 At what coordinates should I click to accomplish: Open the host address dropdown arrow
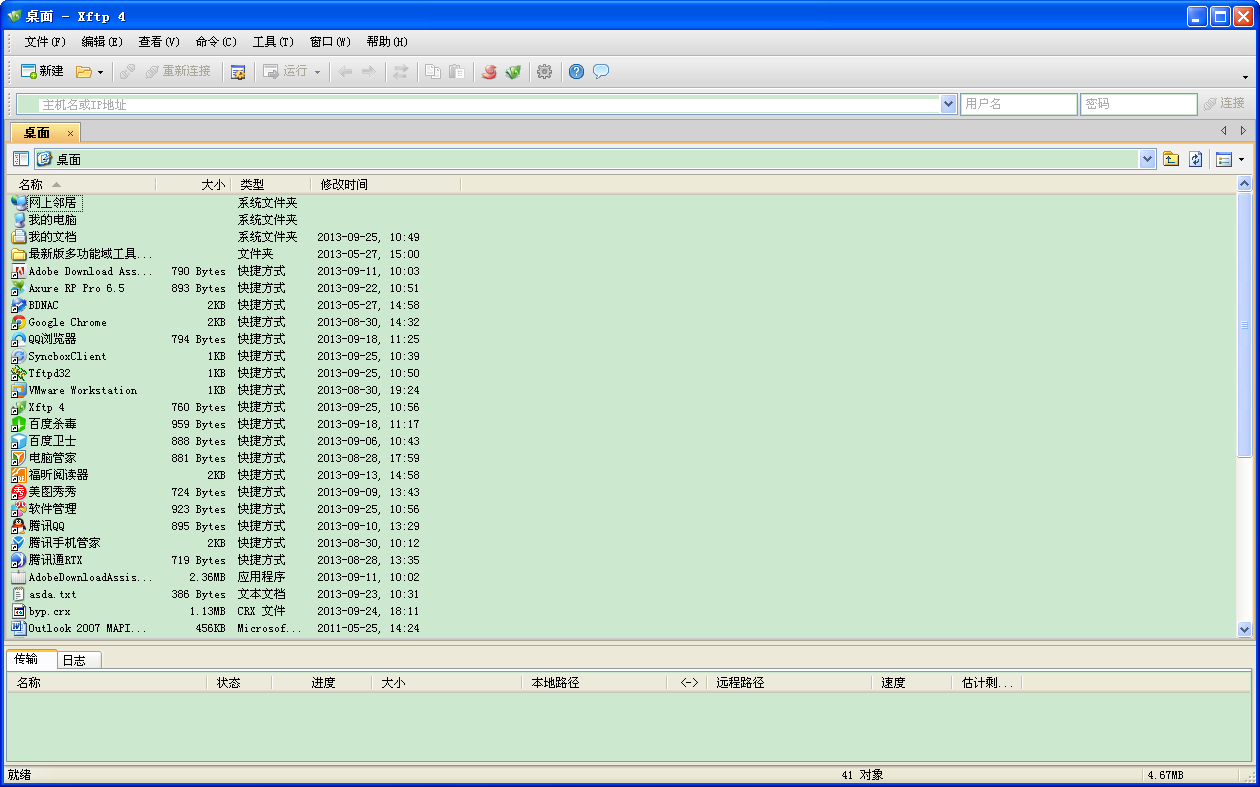pos(947,103)
